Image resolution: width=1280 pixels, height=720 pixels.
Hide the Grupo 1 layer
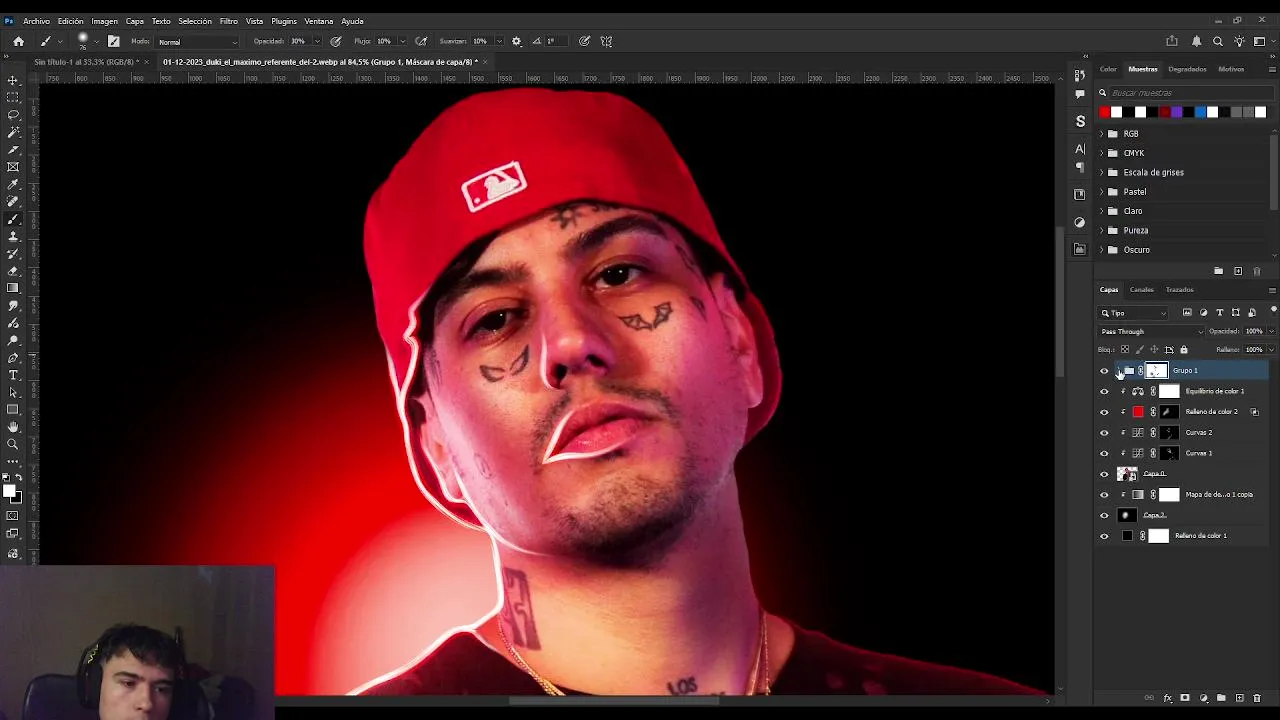1104,371
